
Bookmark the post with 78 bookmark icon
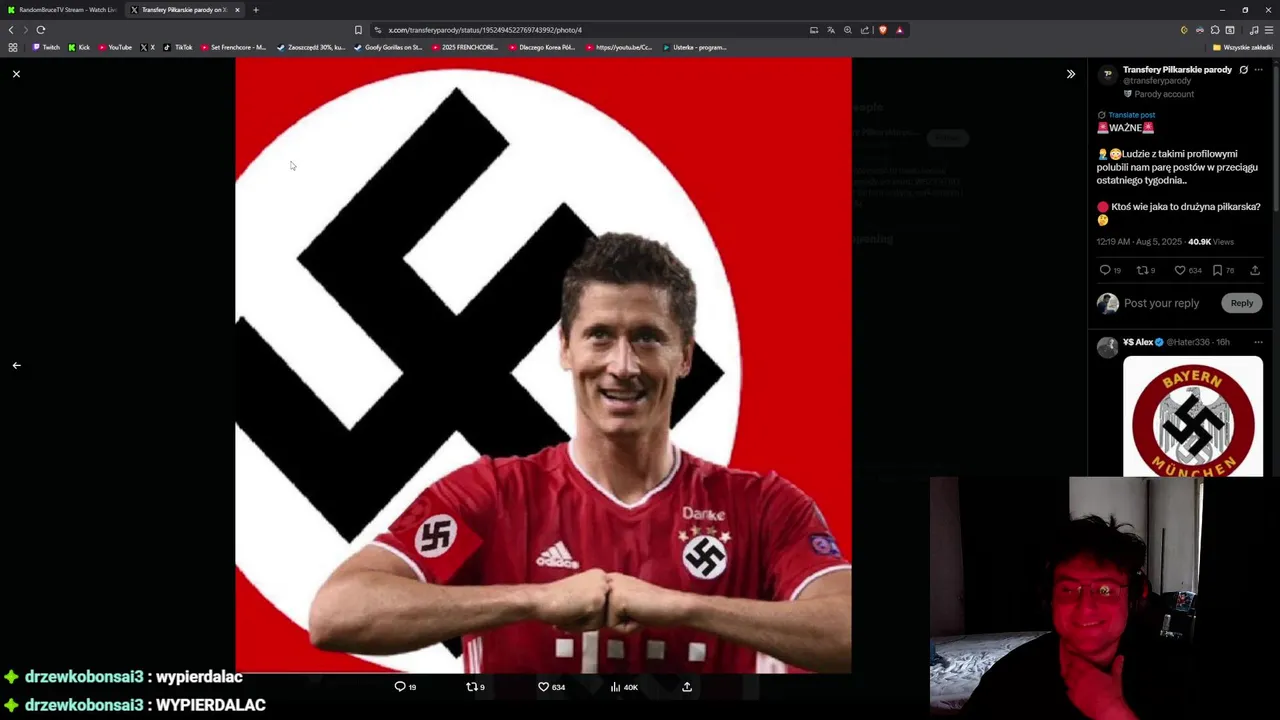click(1217, 270)
